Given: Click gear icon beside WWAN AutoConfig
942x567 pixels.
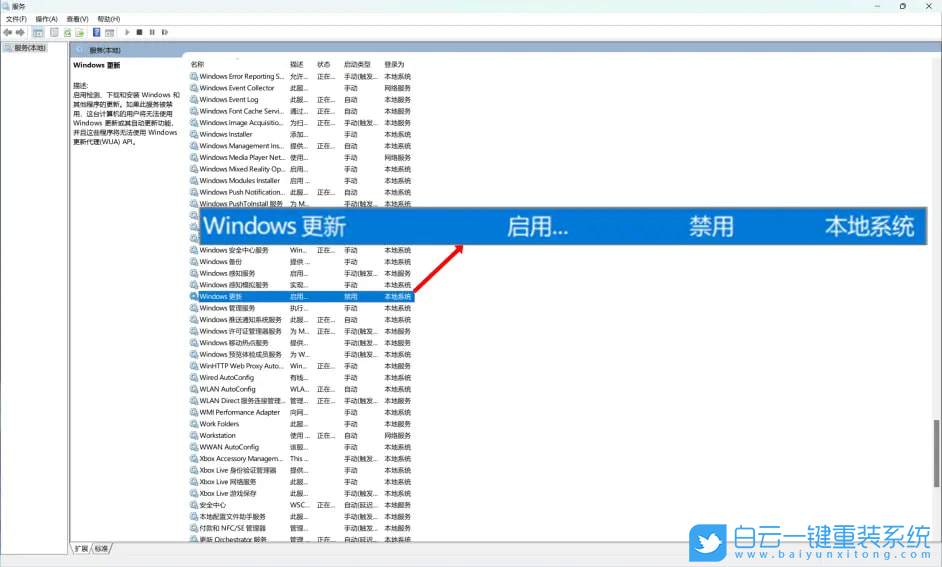Looking at the screenshot, I should (194, 447).
